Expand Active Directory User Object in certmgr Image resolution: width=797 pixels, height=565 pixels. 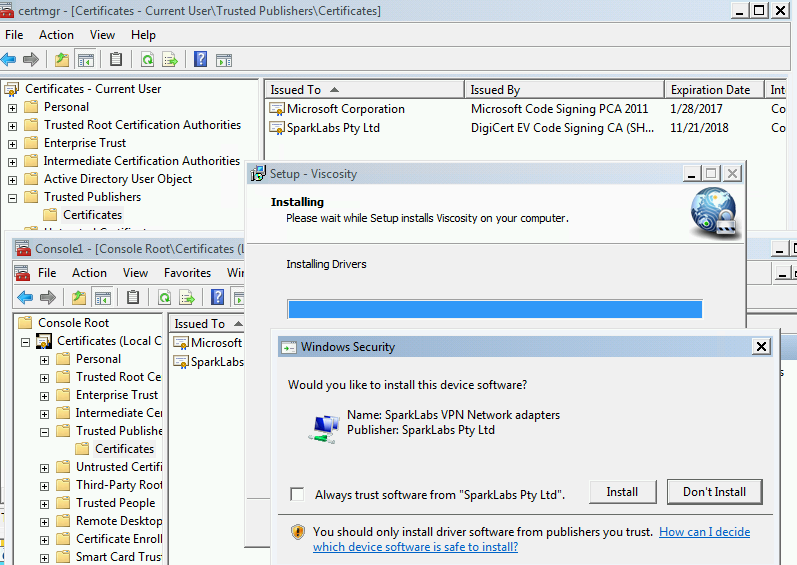click(13, 180)
